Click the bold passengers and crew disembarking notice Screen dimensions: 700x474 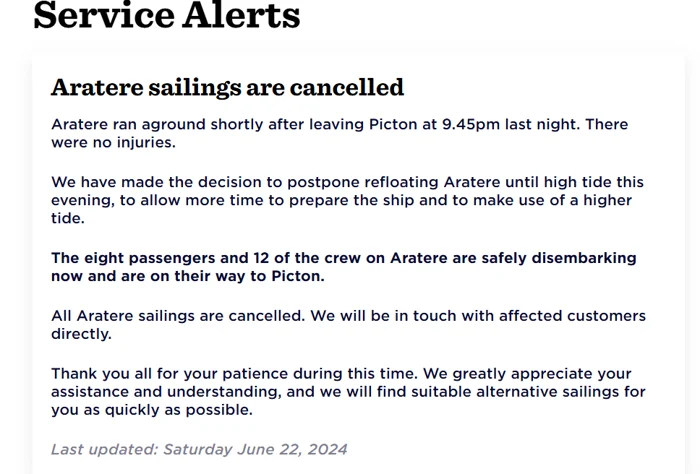(x=344, y=267)
